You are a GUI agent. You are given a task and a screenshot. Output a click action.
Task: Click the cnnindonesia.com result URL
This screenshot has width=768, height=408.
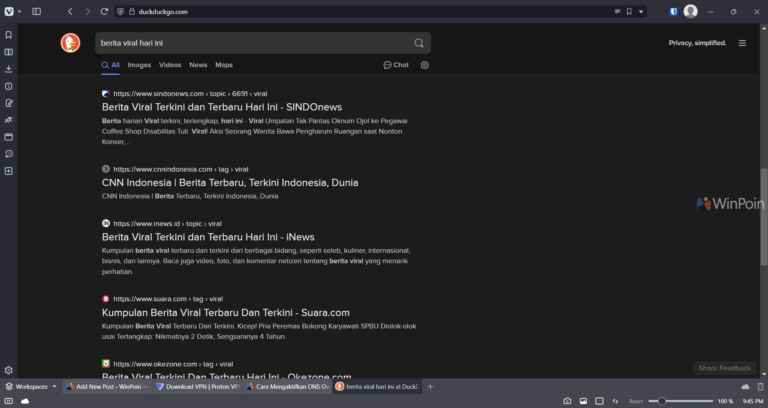tap(181, 169)
